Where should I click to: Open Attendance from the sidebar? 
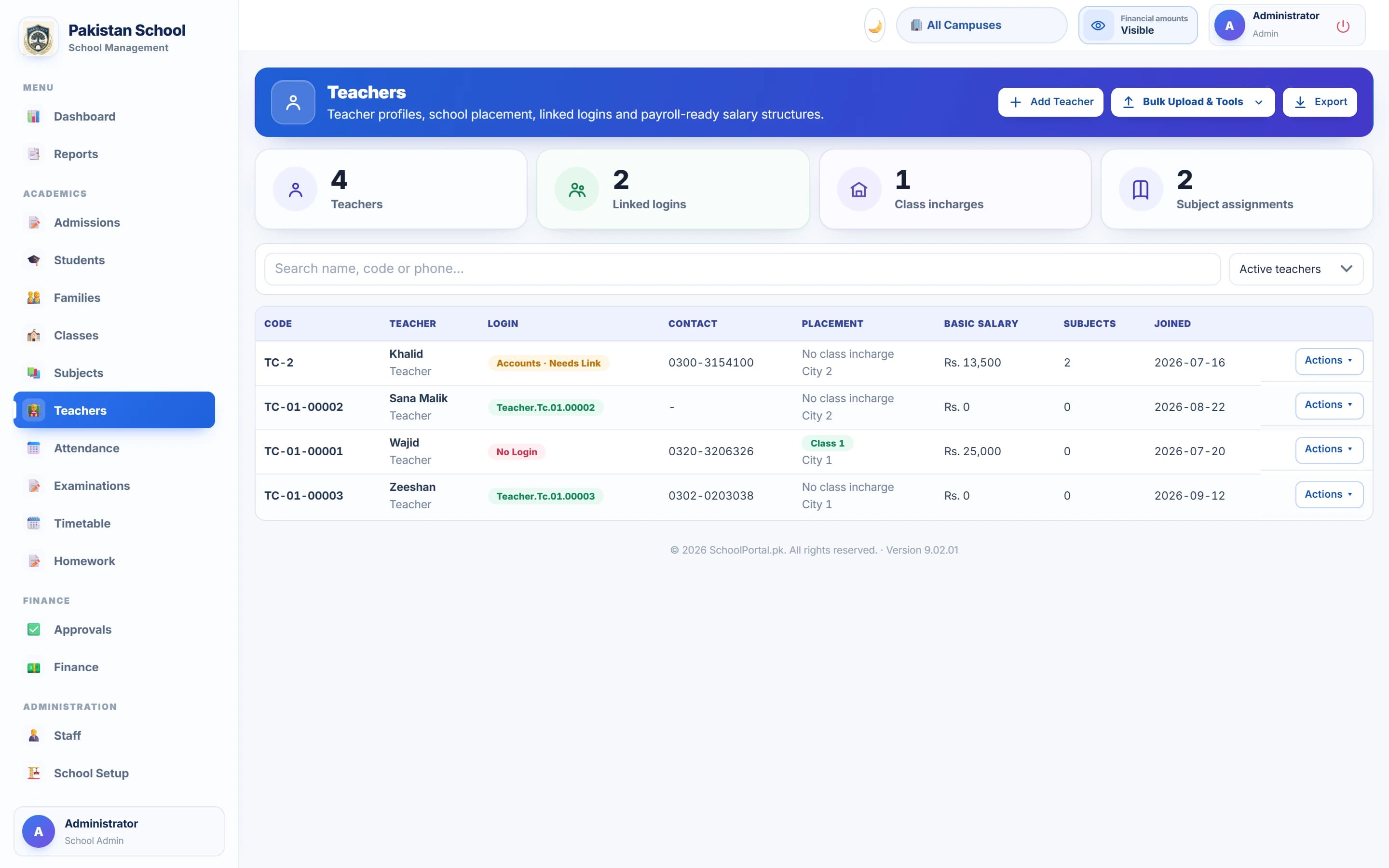click(x=114, y=448)
